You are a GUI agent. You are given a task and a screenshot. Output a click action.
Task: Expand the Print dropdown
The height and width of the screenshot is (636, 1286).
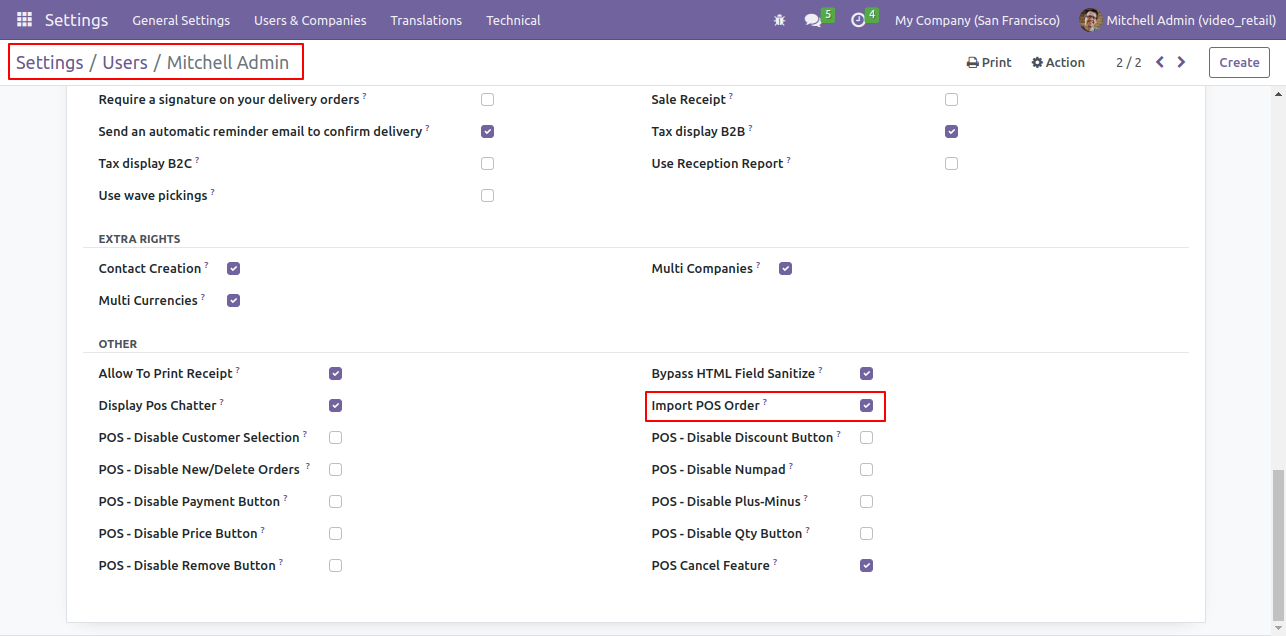(989, 62)
